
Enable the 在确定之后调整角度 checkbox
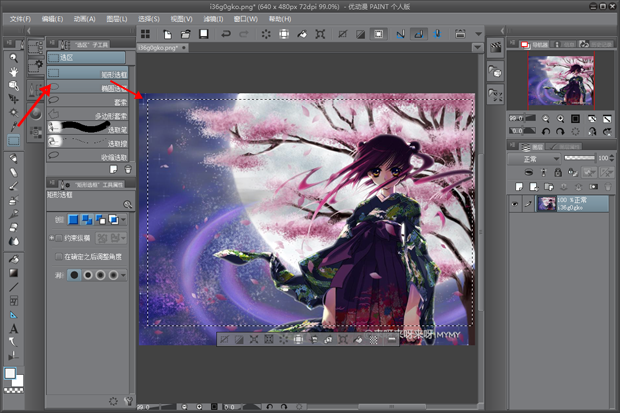[59, 257]
